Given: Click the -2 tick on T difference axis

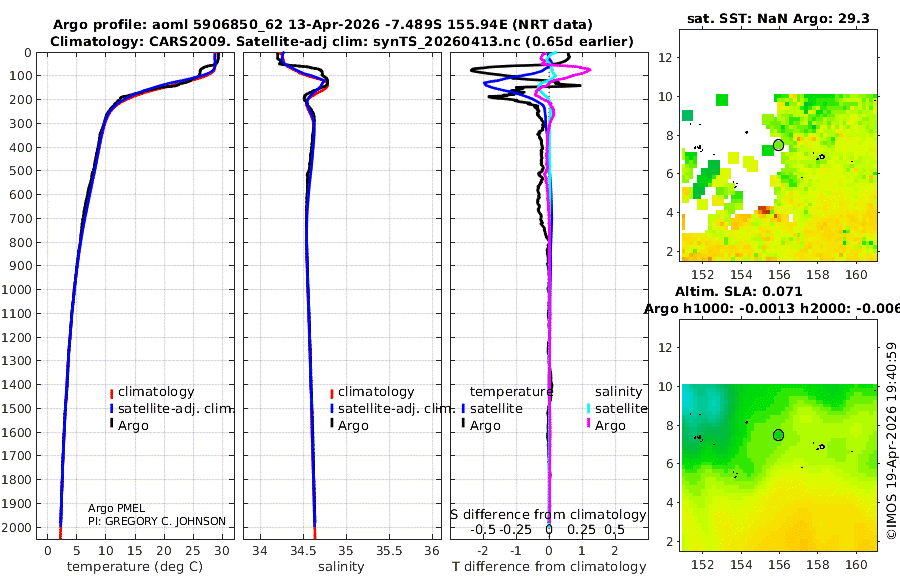Looking at the screenshot, I should [x=483, y=551].
